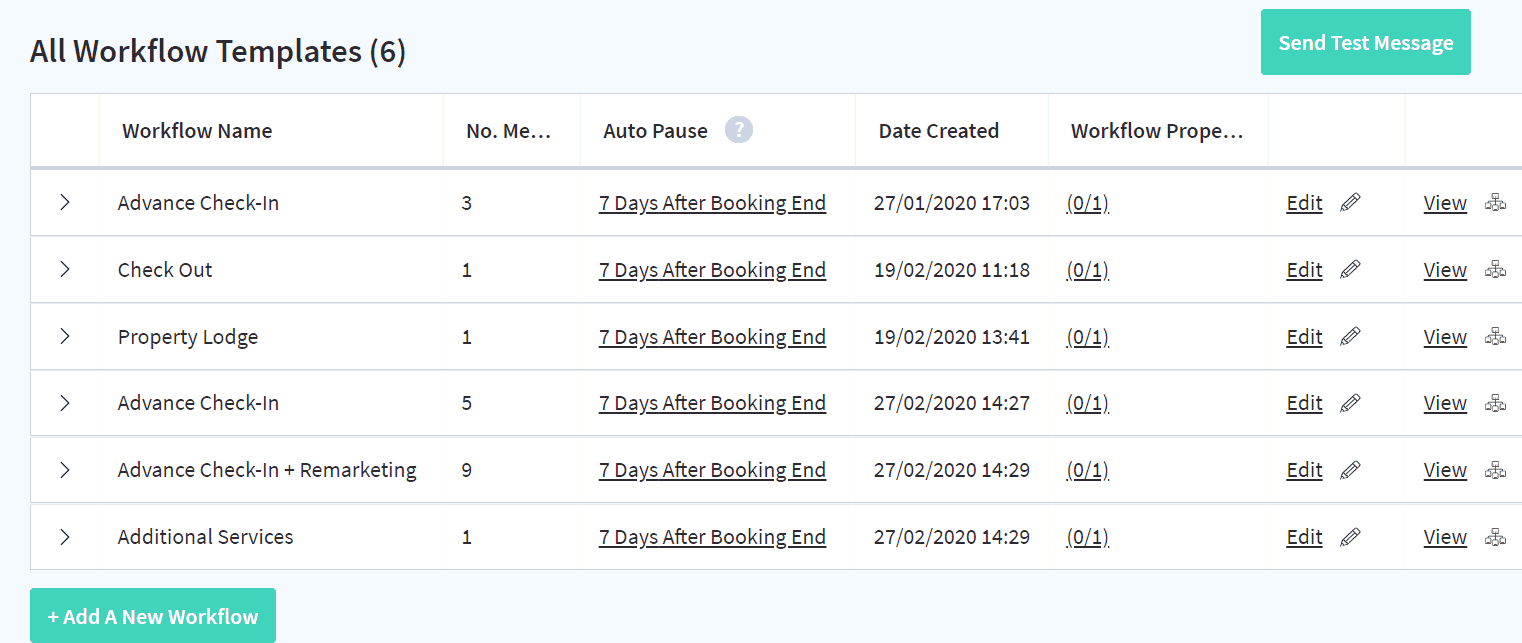The width and height of the screenshot is (1522, 643).
Task: Select the Property Lodge workflow name
Action: 188,337
